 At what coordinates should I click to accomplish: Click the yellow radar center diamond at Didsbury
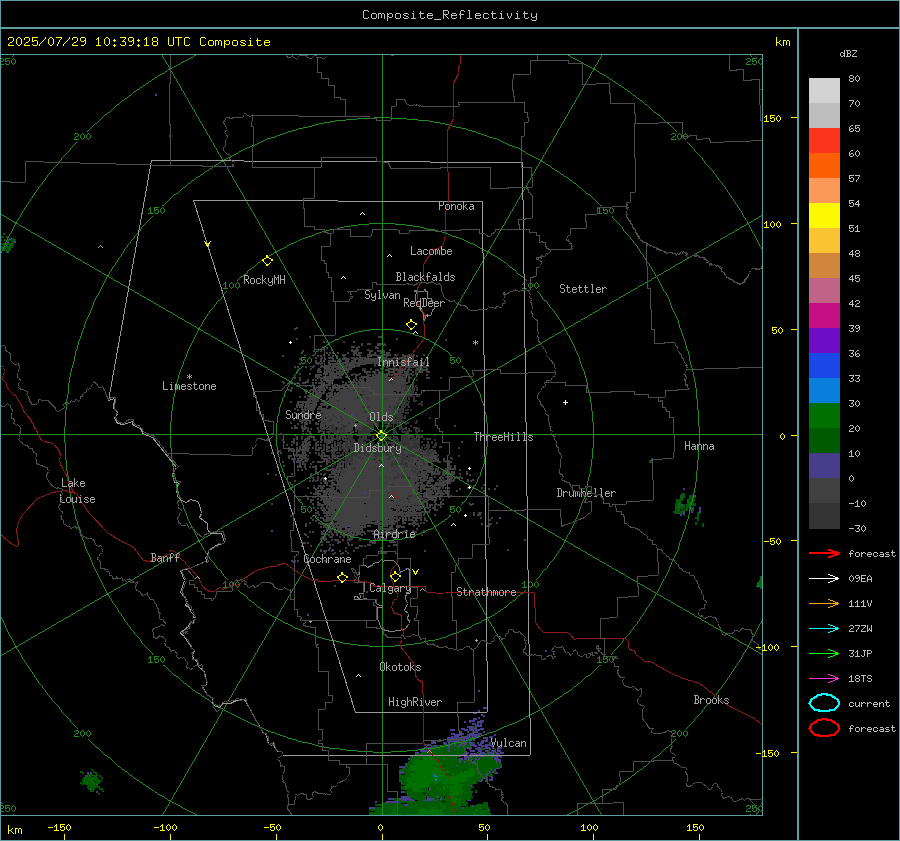click(381, 436)
